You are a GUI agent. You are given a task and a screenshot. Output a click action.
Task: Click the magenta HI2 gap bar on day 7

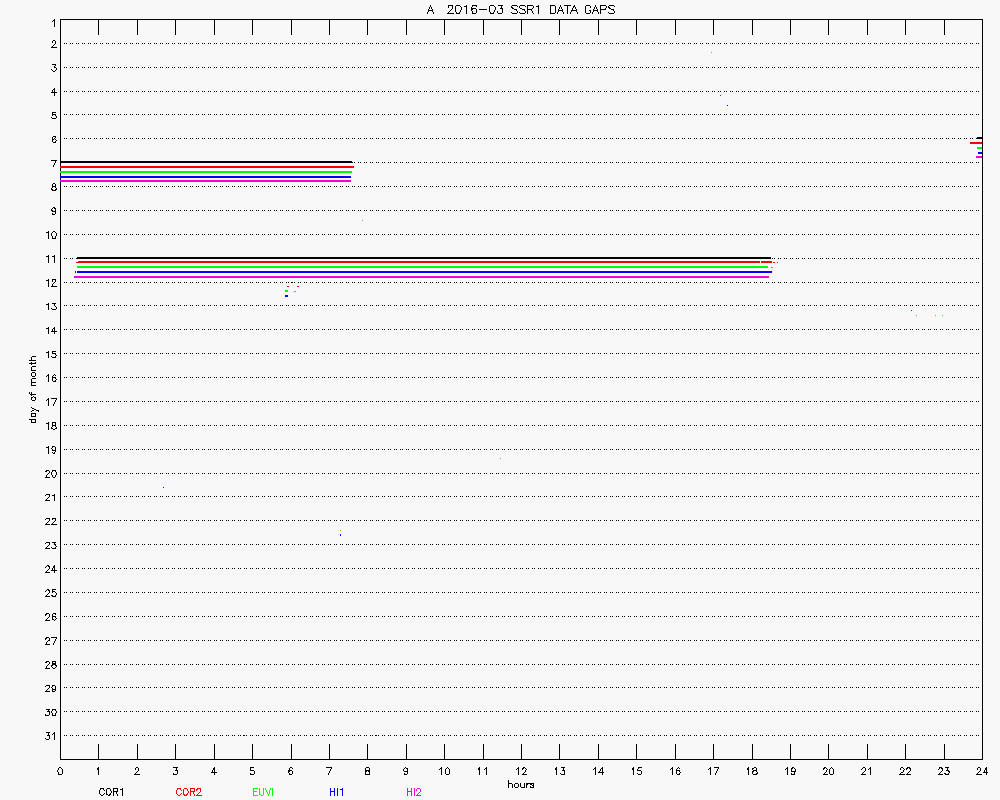206,181
